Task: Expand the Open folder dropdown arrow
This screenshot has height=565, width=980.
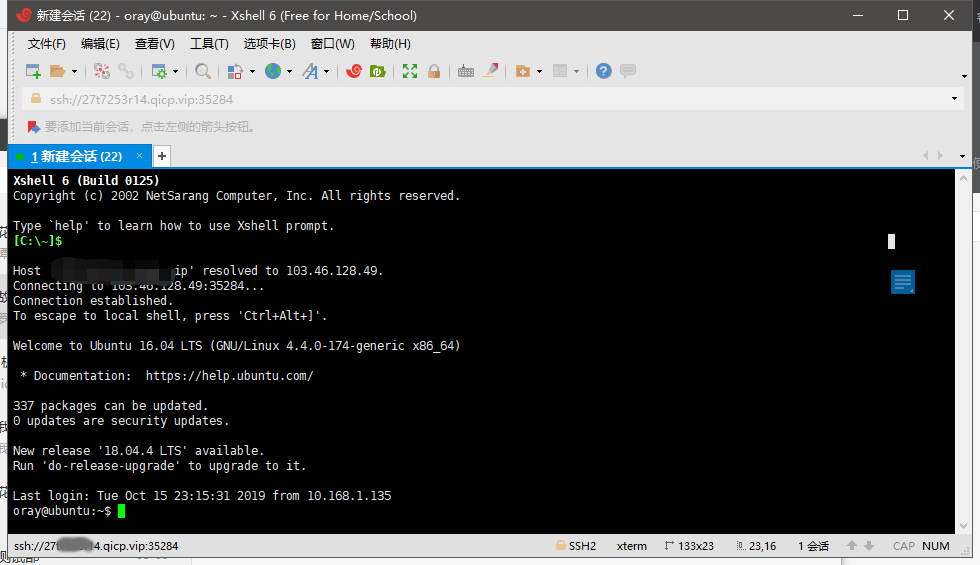Action: [74, 72]
